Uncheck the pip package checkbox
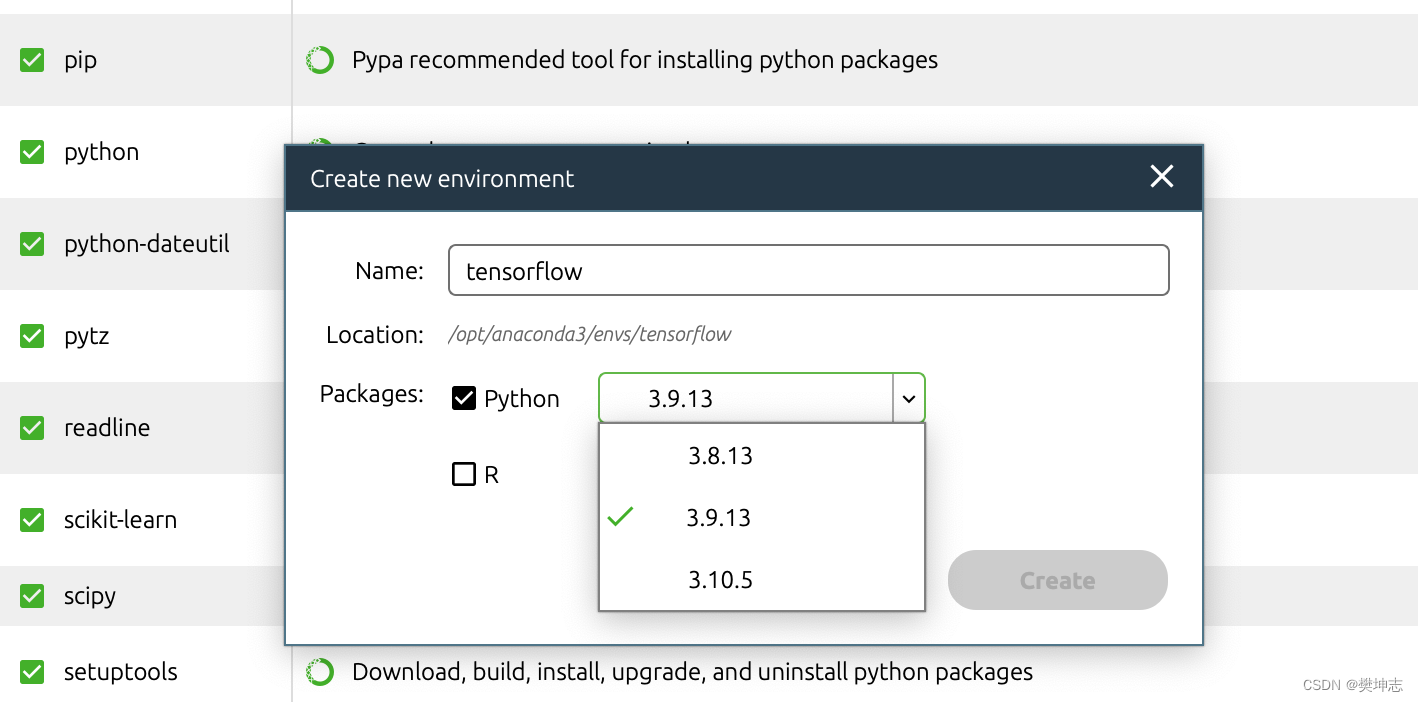The height and width of the screenshot is (702, 1418). [x=32, y=60]
